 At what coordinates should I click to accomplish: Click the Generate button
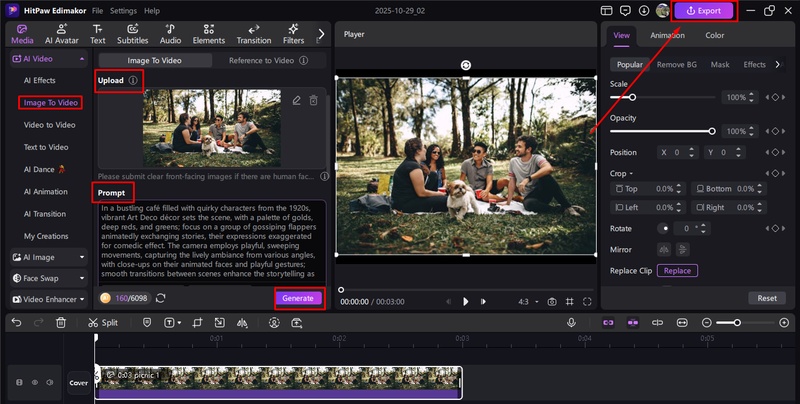click(x=298, y=298)
